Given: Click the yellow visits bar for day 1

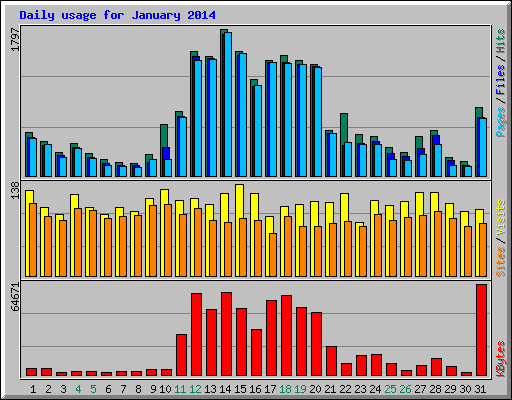Looking at the screenshot, I should coord(28,233).
